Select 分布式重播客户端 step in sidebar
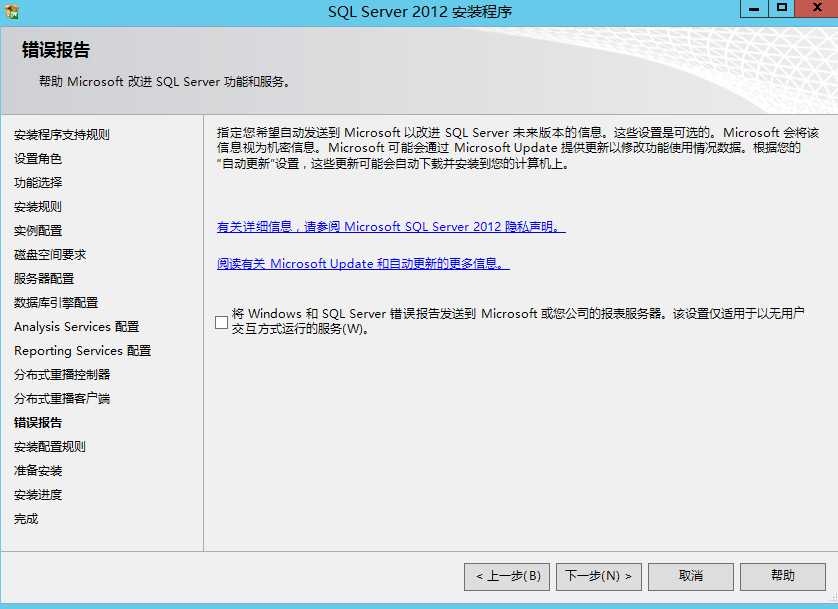The image size is (838, 609). click(62, 399)
